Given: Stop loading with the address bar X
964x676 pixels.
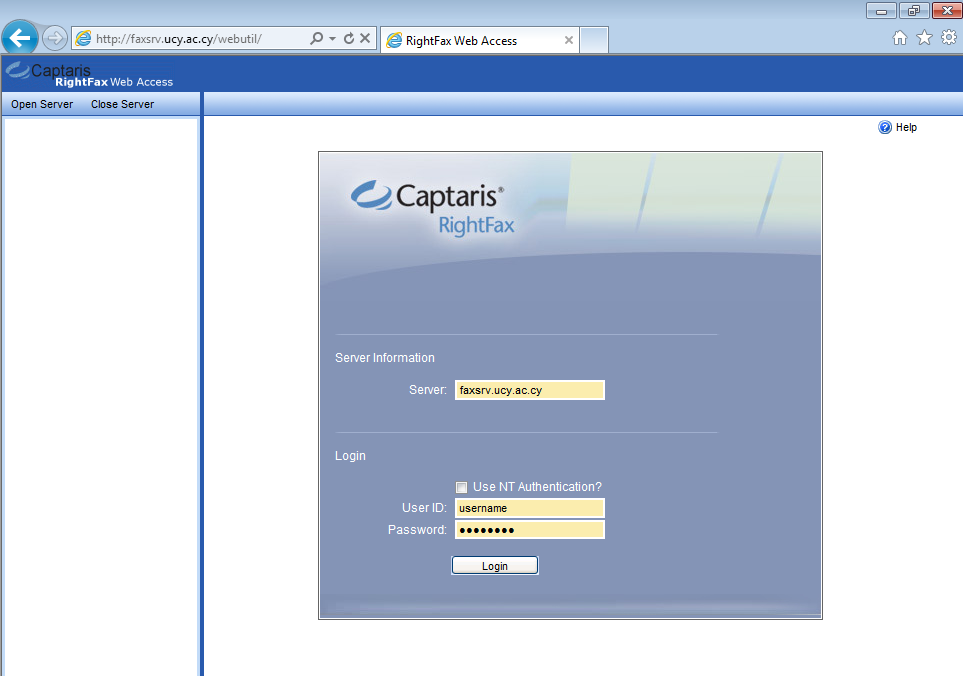Looking at the screenshot, I should [x=365, y=38].
